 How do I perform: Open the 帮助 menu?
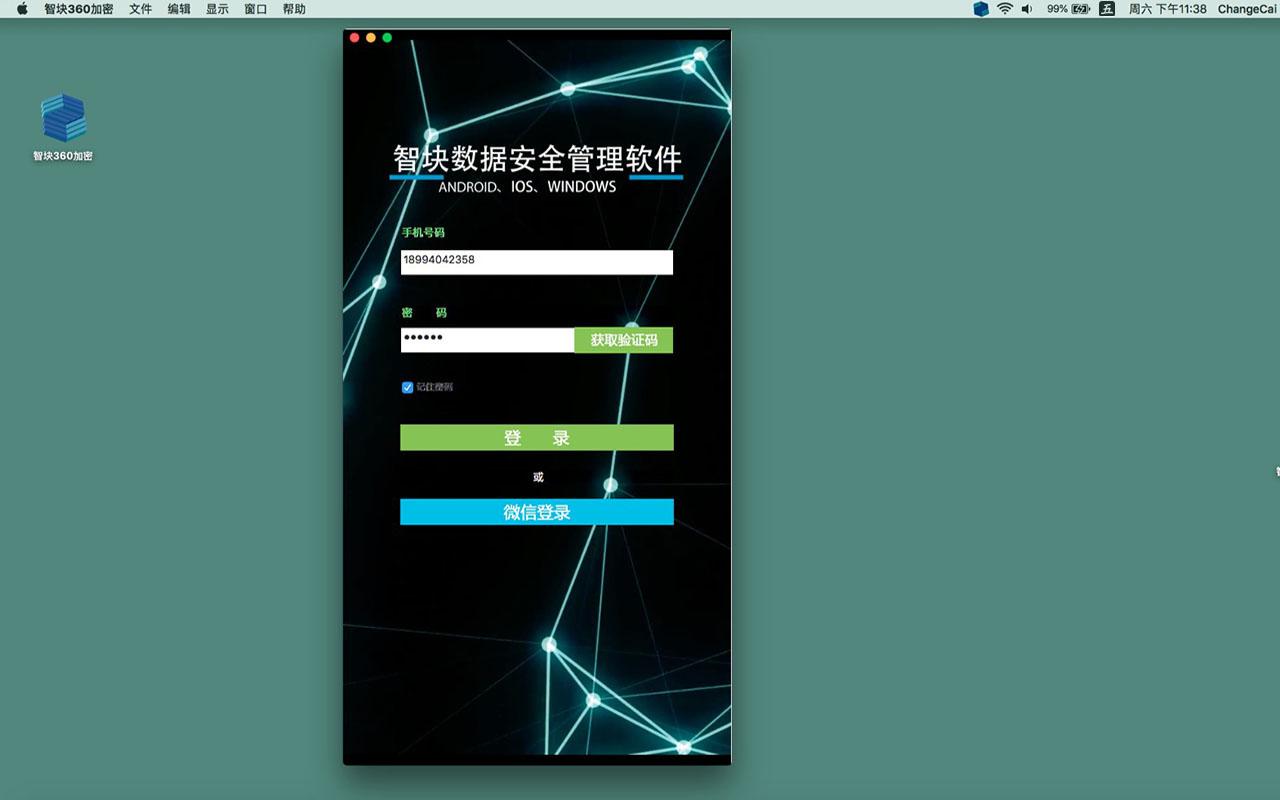(294, 9)
